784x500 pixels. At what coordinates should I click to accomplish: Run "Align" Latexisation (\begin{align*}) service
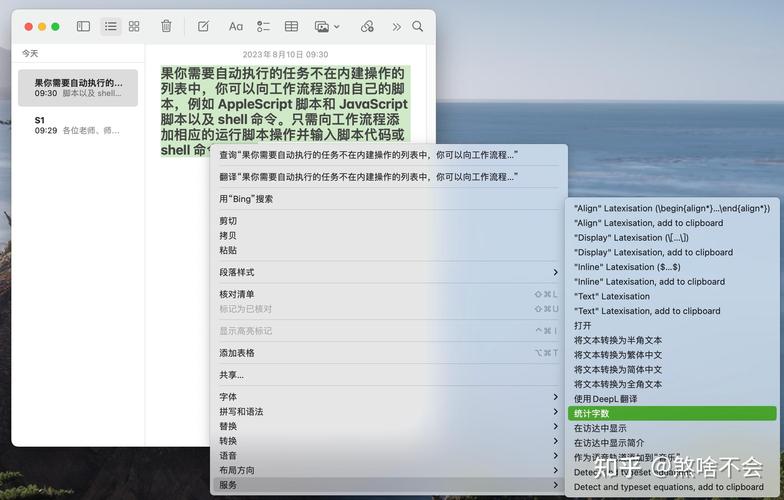[x=672, y=208]
